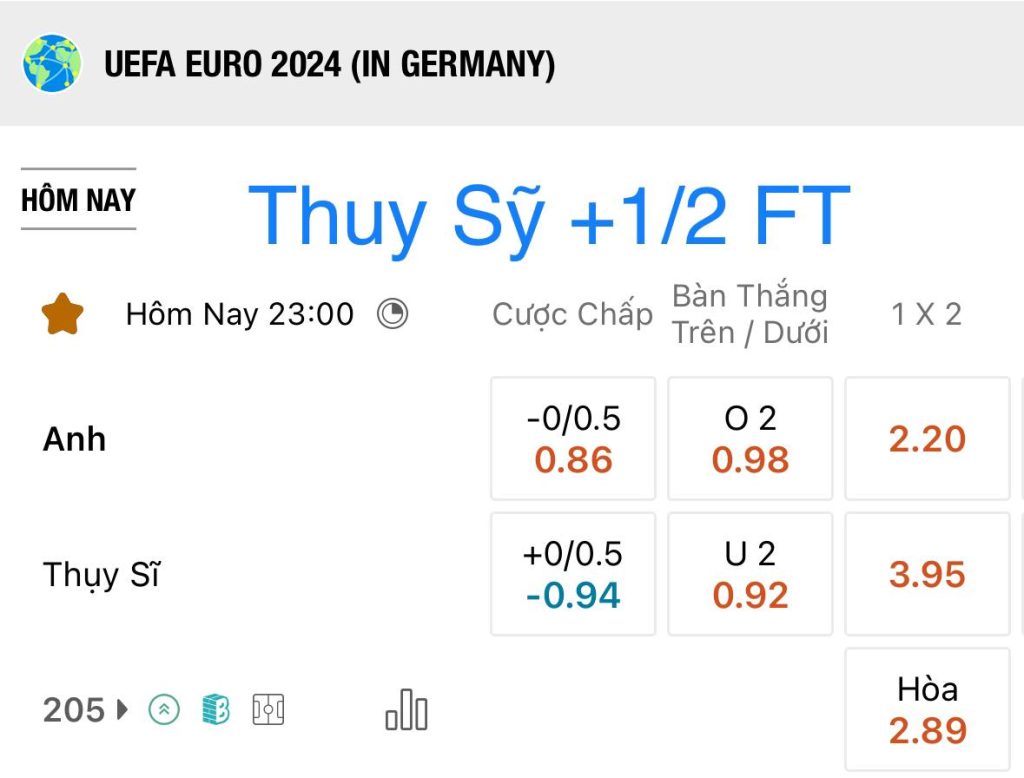Open the football pitch live view icon
Image resolution: width=1024 pixels, height=778 pixels.
tap(268, 709)
